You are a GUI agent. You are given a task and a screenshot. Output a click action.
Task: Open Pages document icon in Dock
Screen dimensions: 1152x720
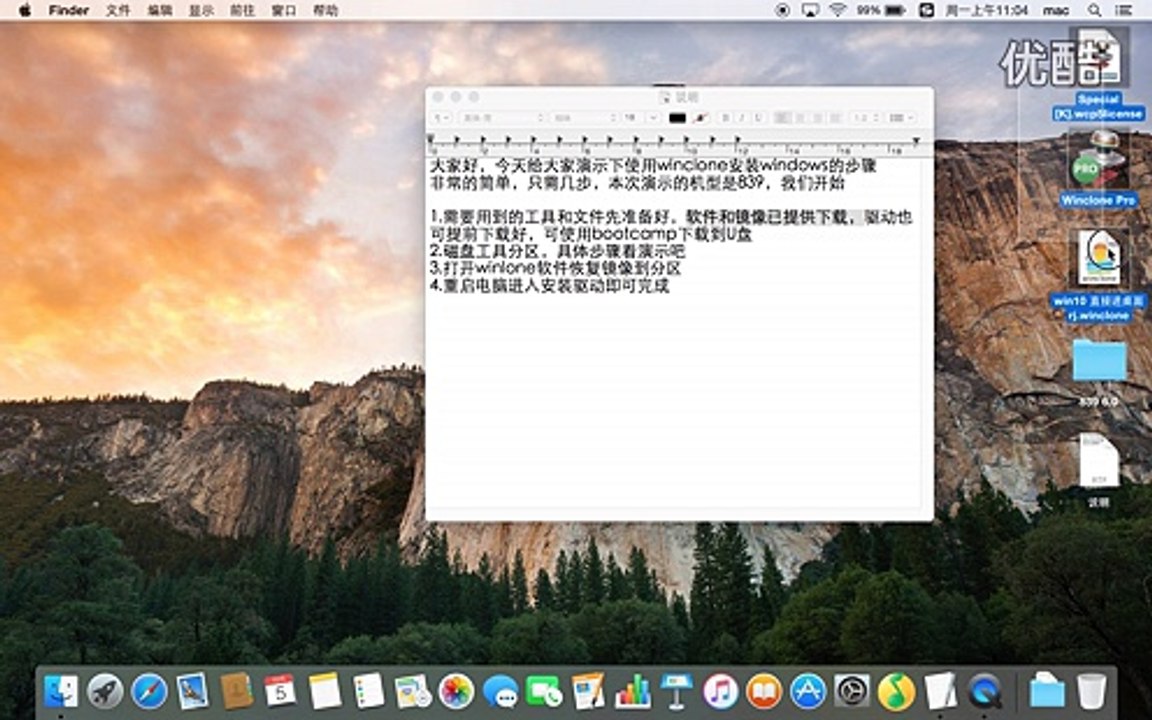588,691
